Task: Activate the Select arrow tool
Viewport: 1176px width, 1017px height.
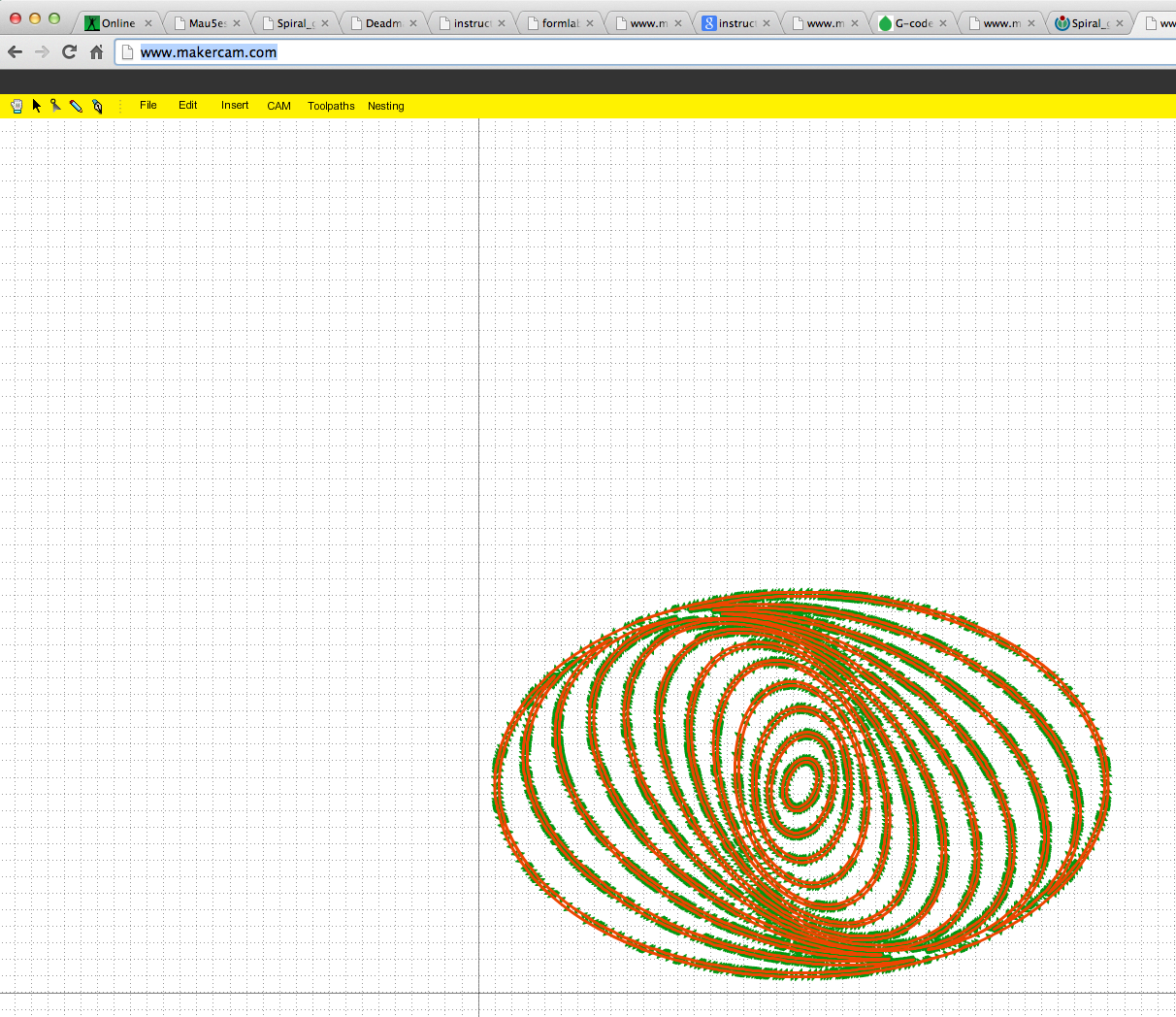Action: 36,105
